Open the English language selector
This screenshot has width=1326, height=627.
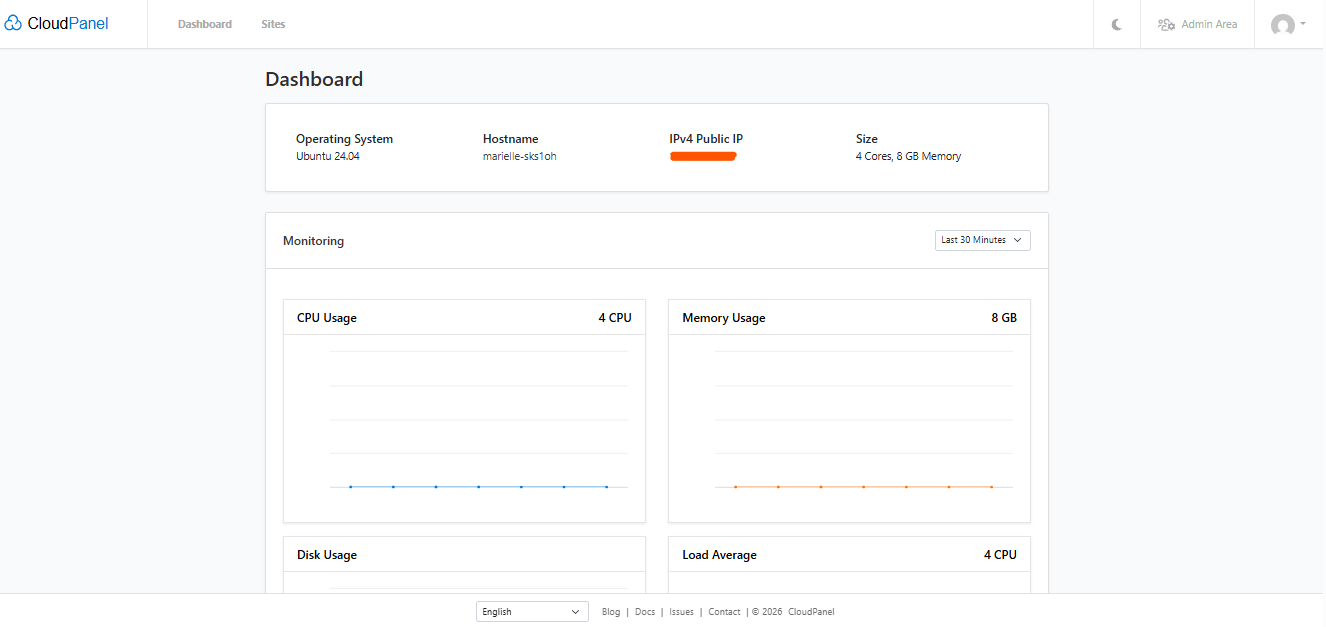pyautogui.click(x=532, y=612)
